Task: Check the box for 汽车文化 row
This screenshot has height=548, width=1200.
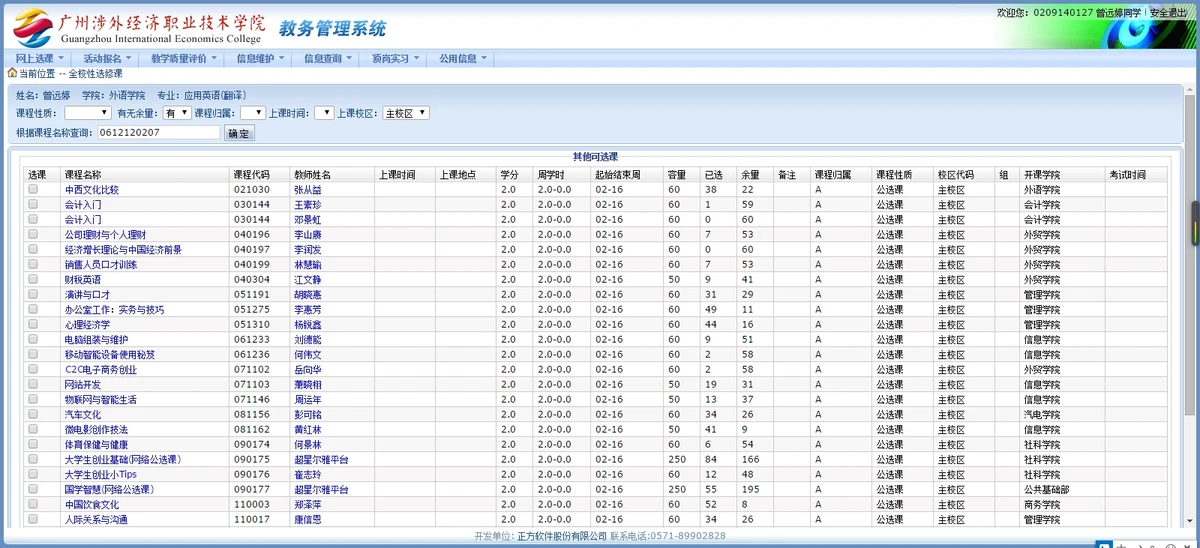Action: (x=33, y=414)
